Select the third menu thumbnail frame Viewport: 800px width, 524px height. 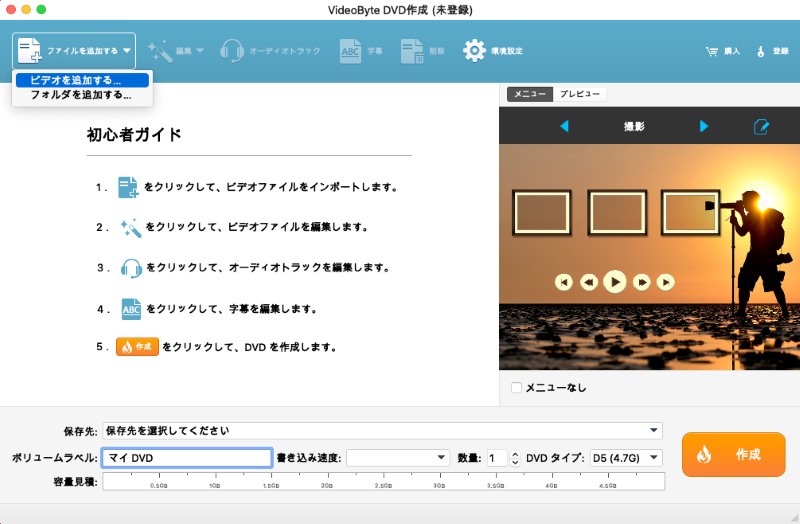click(x=690, y=212)
